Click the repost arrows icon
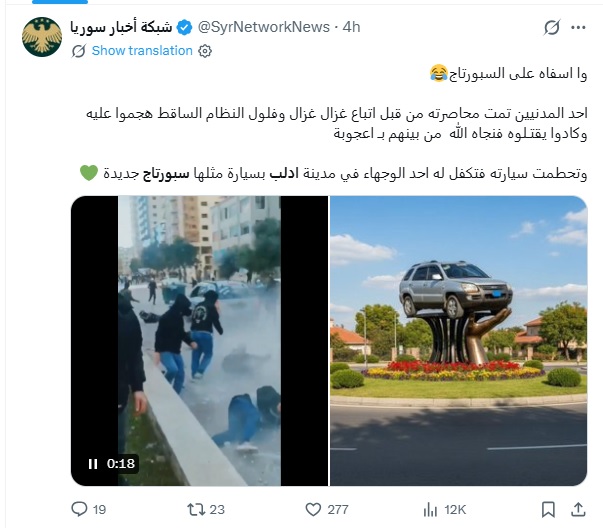The height and width of the screenshot is (528, 603). [195, 510]
